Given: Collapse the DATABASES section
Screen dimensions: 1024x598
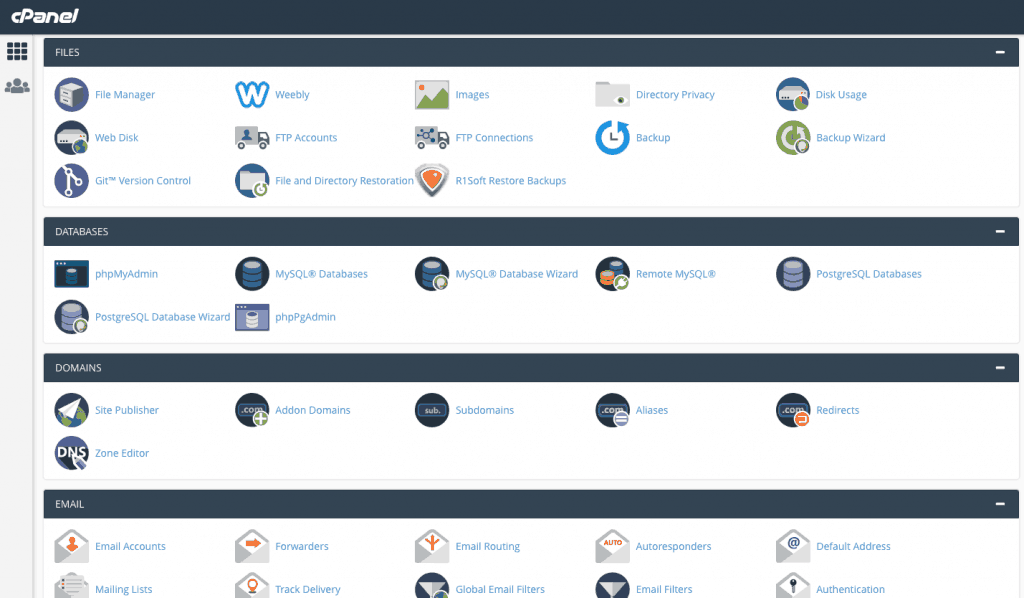Looking at the screenshot, I should tap(999, 231).
